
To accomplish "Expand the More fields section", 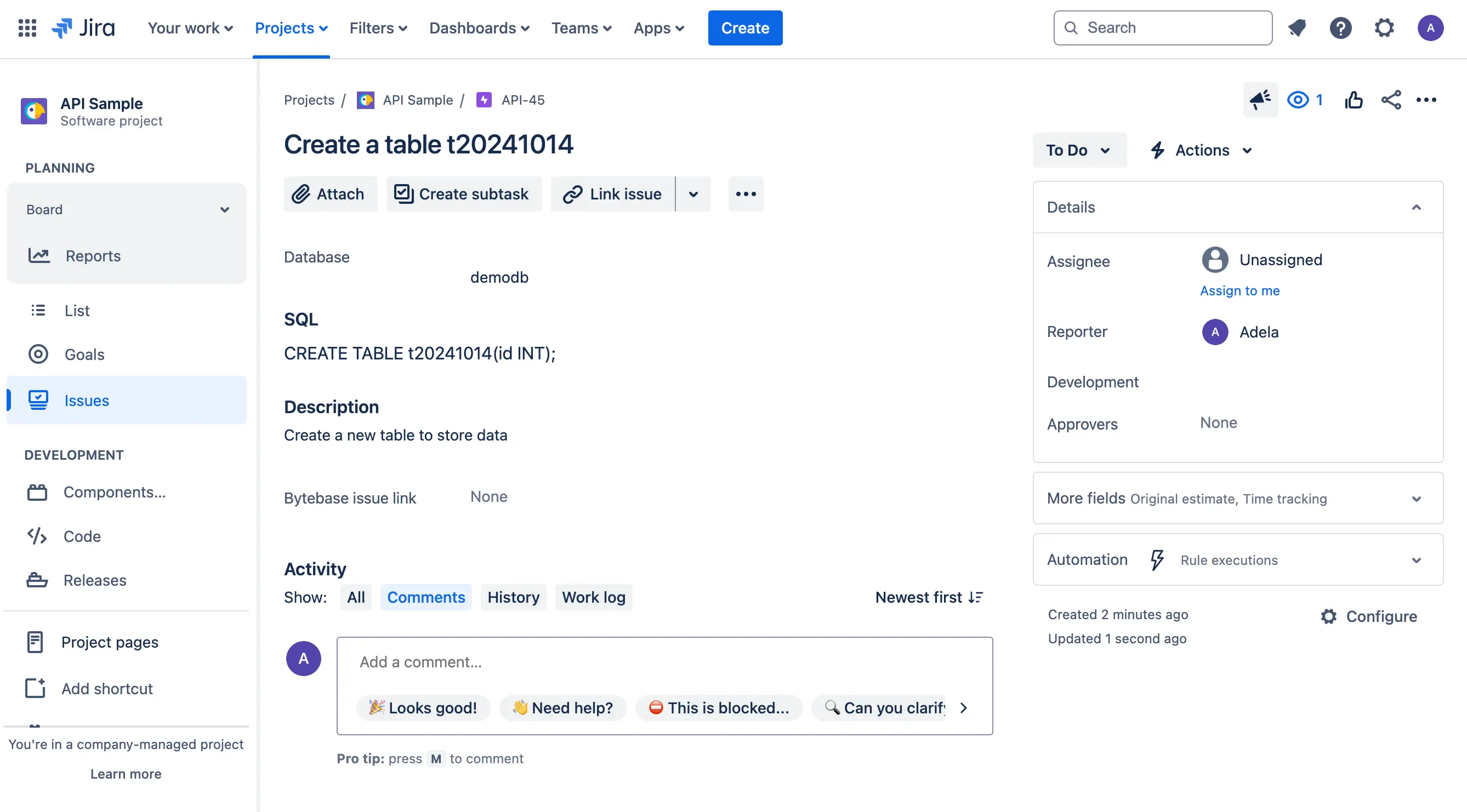I will click(x=1417, y=499).
